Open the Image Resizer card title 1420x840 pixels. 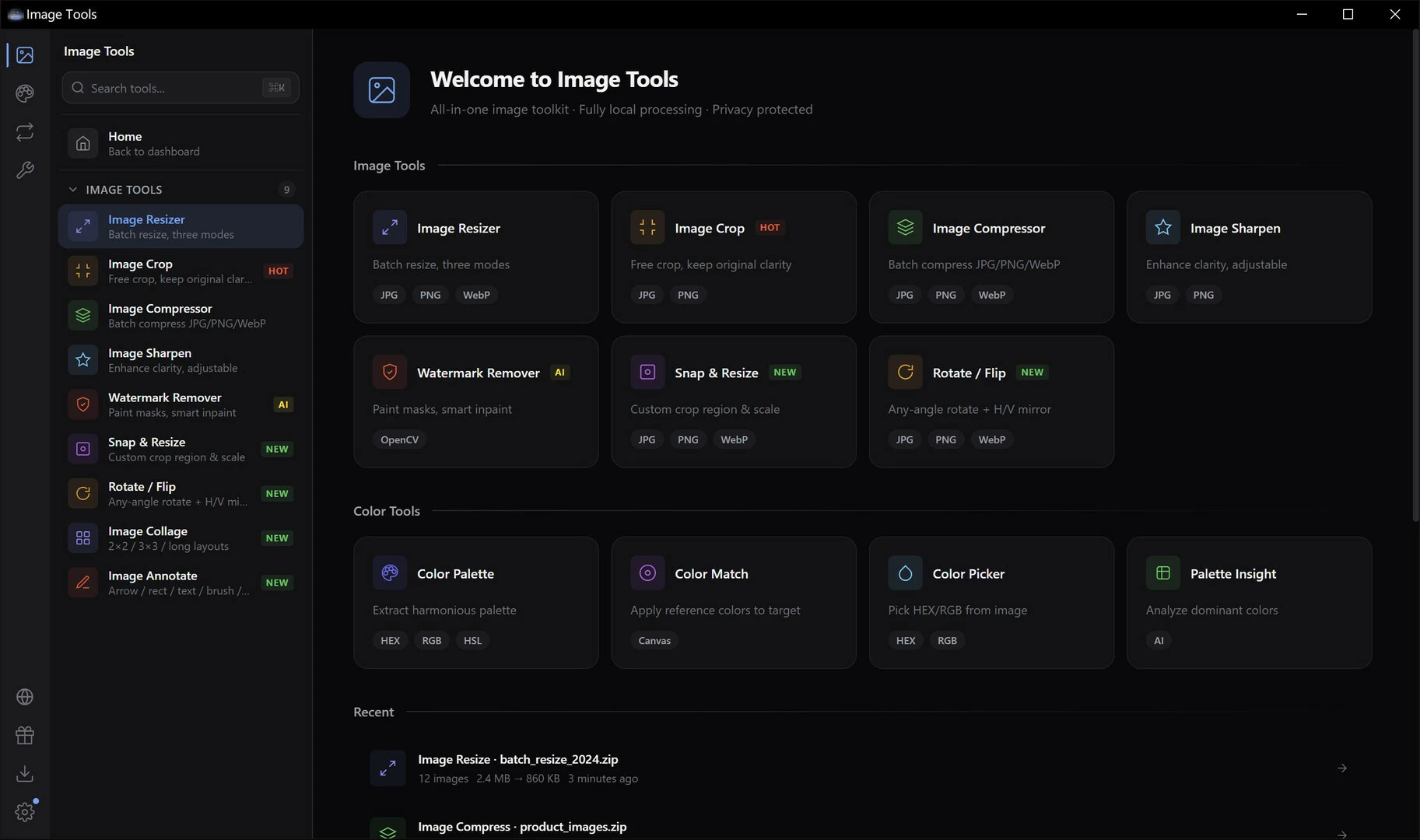[458, 228]
